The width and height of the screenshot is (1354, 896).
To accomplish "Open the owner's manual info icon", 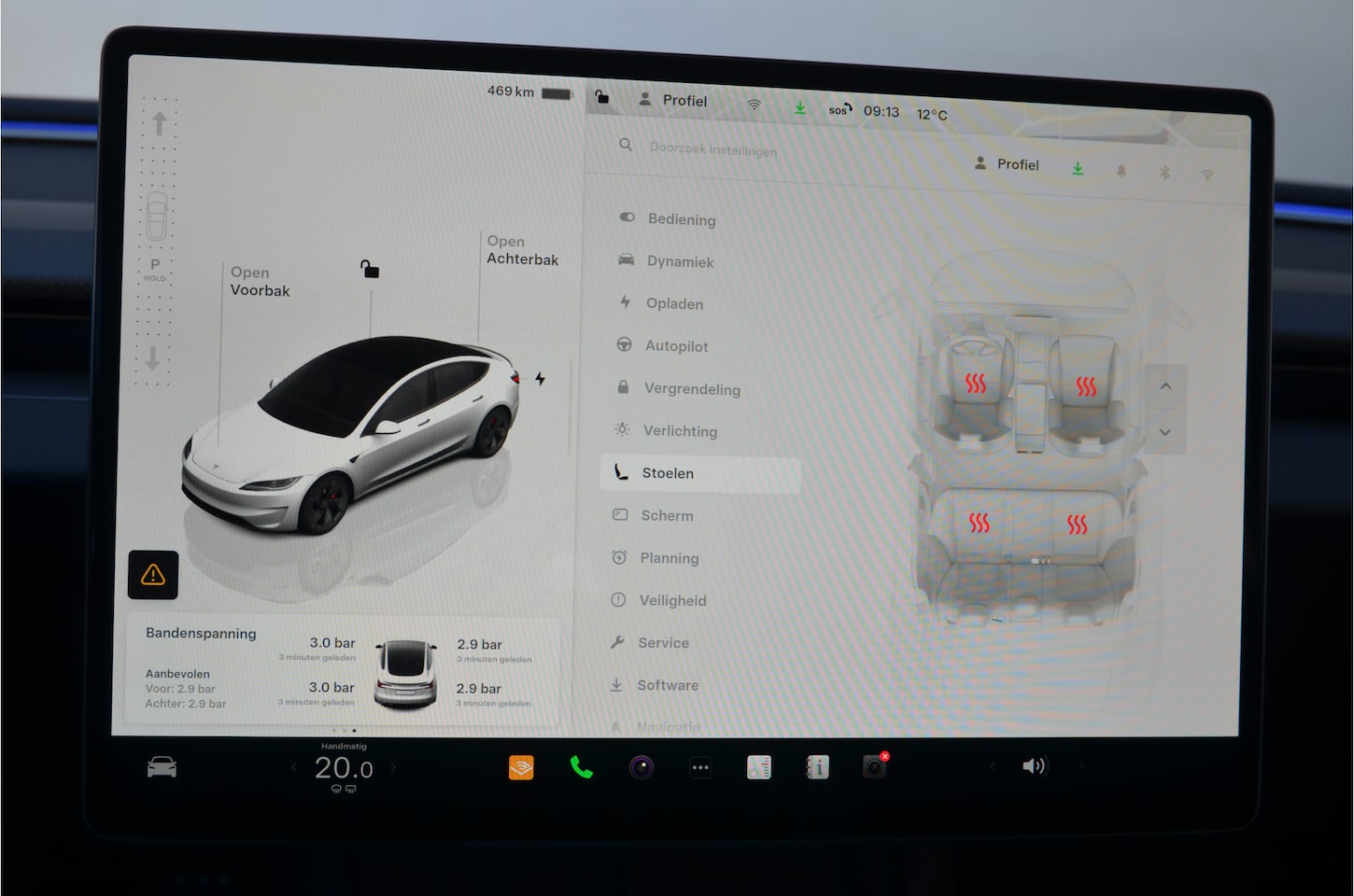I will point(817,767).
